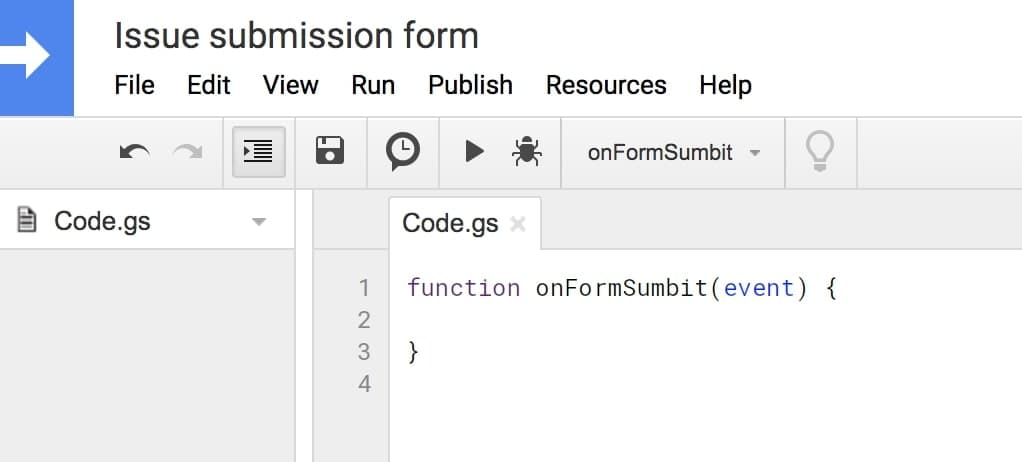Save the script with floppy icon
This screenshot has width=1022, height=462.
point(330,151)
